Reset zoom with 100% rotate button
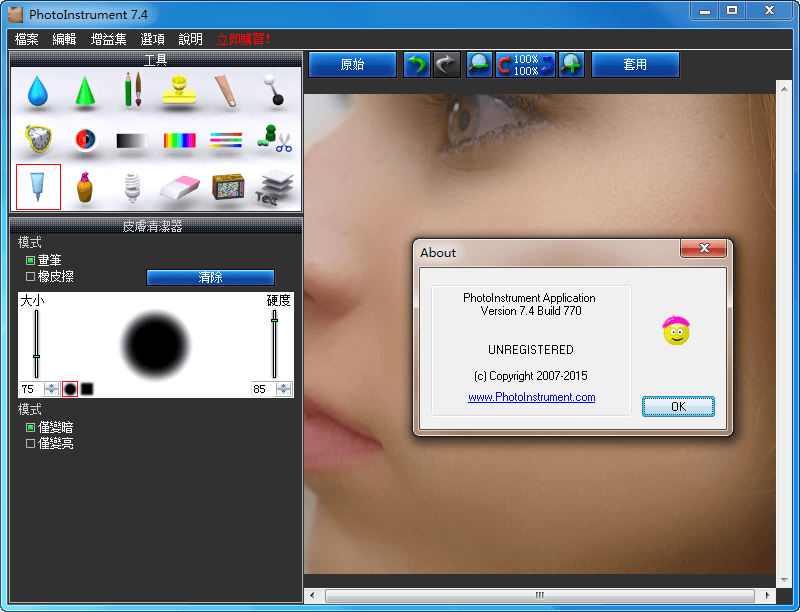This screenshot has height=612, width=800. point(526,65)
